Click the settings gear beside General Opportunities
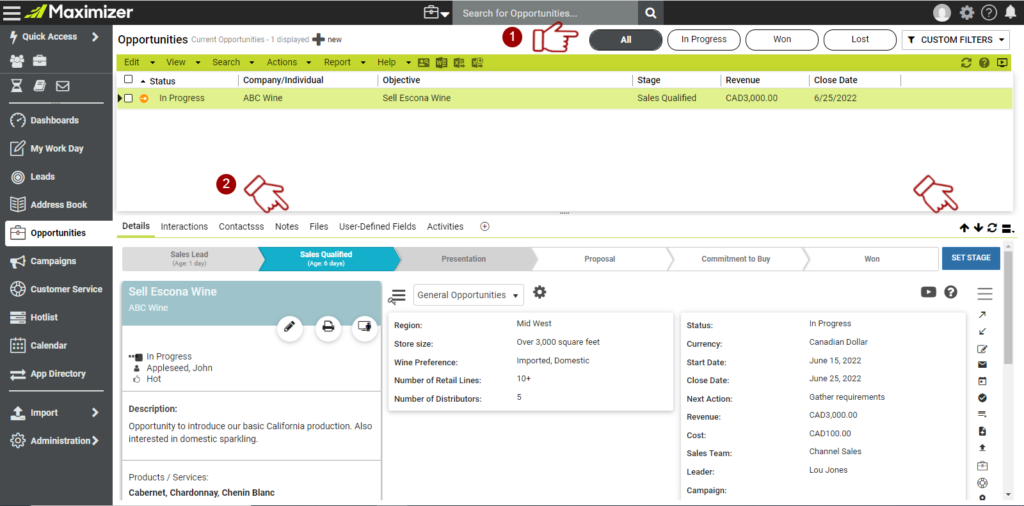1024x506 pixels. (540, 292)
